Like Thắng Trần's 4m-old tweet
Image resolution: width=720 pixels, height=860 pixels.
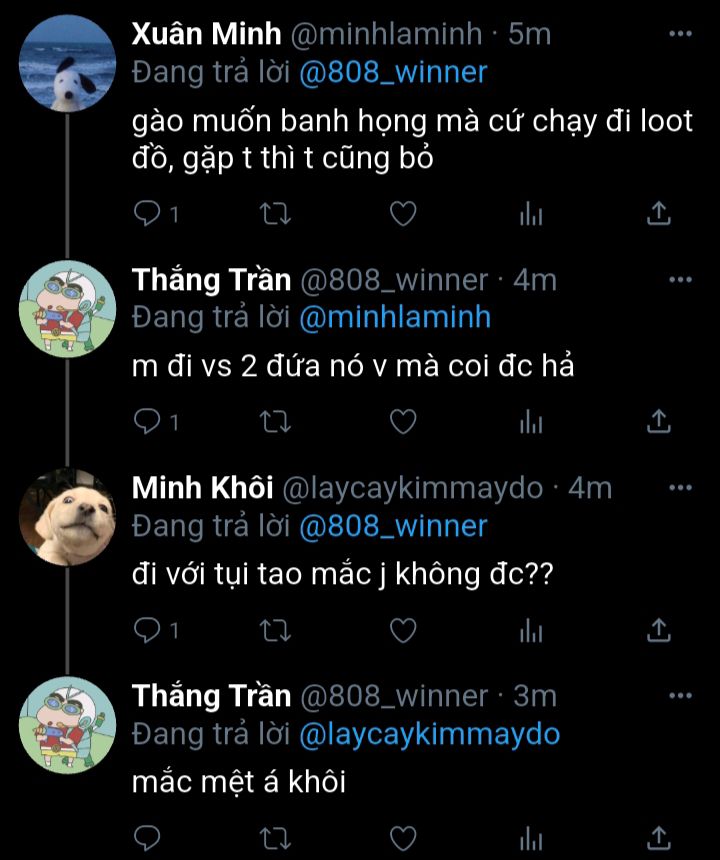(x=402, y=422)
